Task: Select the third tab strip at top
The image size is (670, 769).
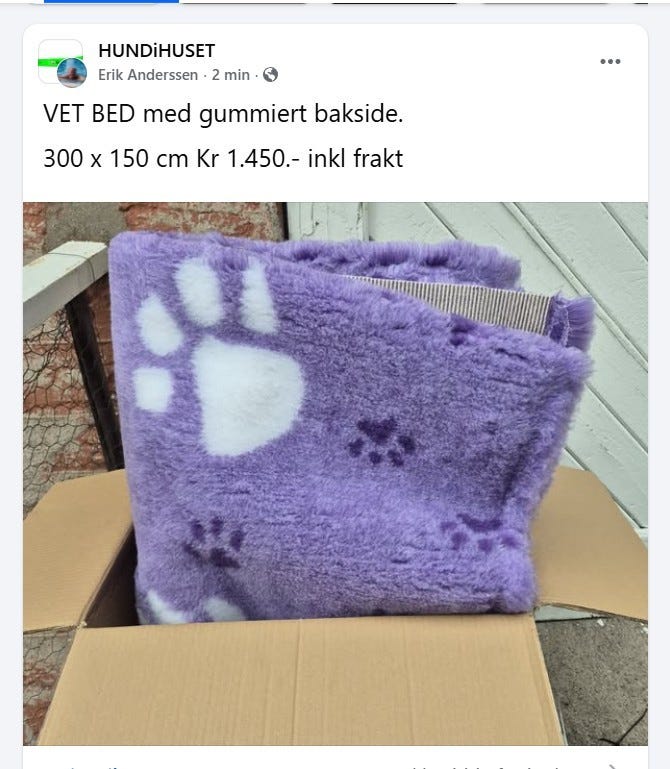Action: point(395,1)
